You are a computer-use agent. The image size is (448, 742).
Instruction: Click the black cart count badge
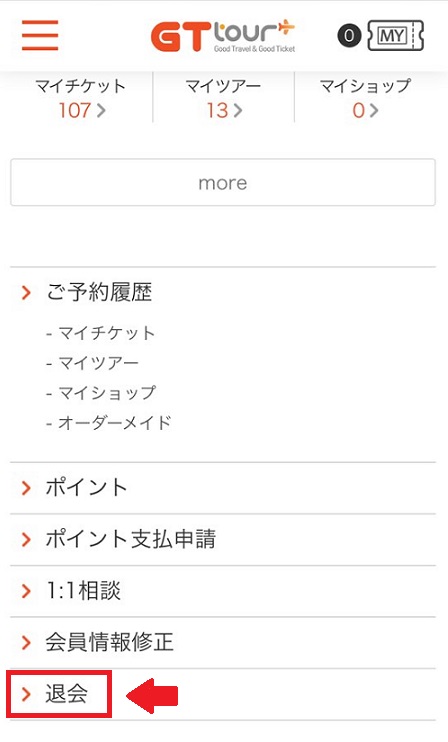[349, 35]
